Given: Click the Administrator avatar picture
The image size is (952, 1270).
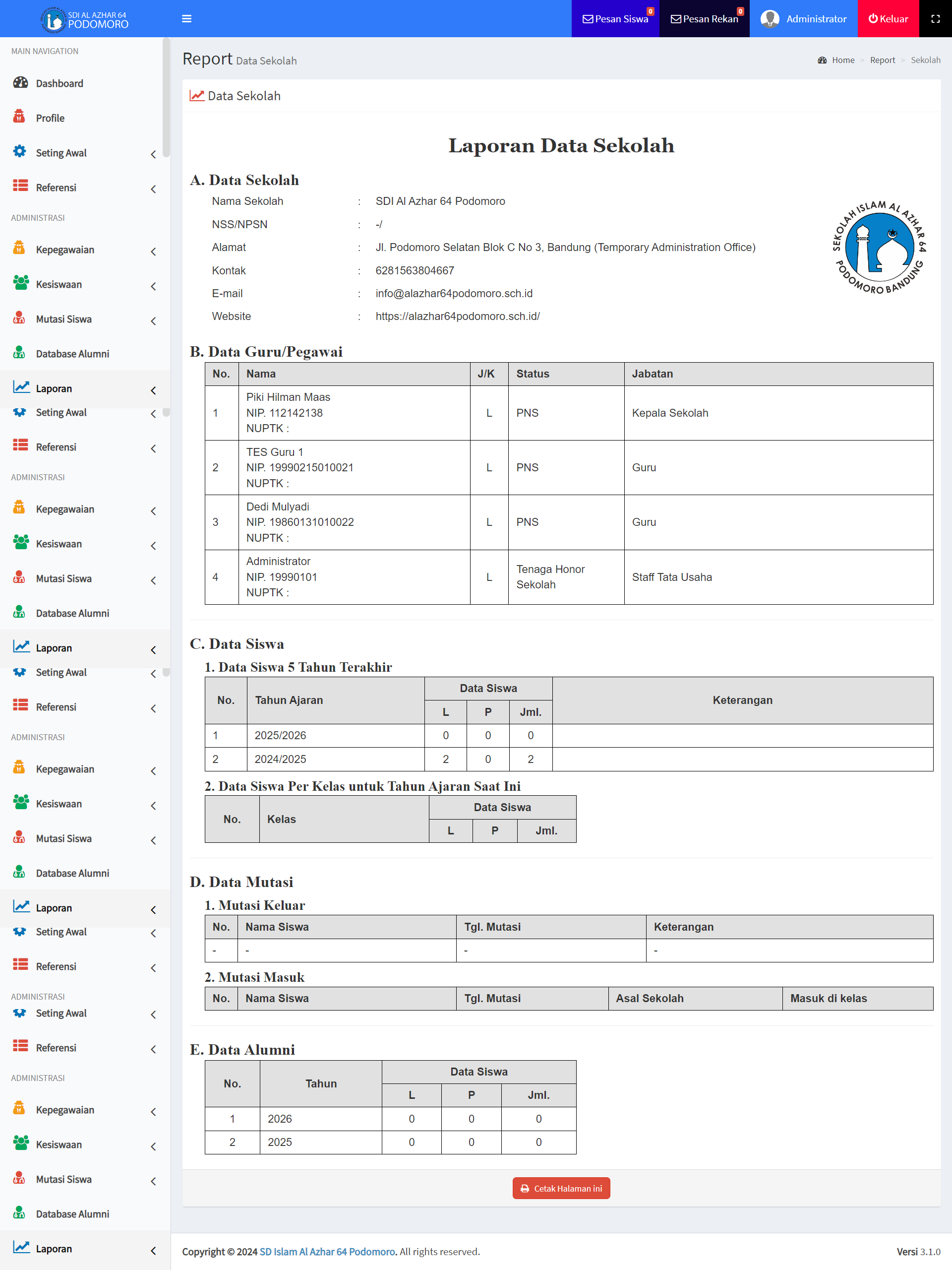Looking at the screenshot, I should [x=769, y=19].
